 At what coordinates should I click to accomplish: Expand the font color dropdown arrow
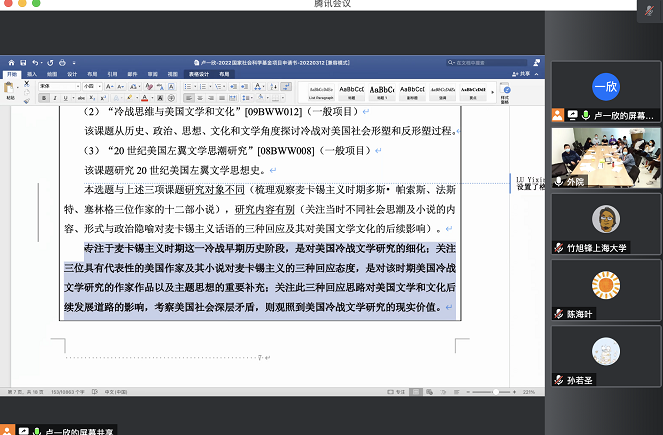coord(152,98)
